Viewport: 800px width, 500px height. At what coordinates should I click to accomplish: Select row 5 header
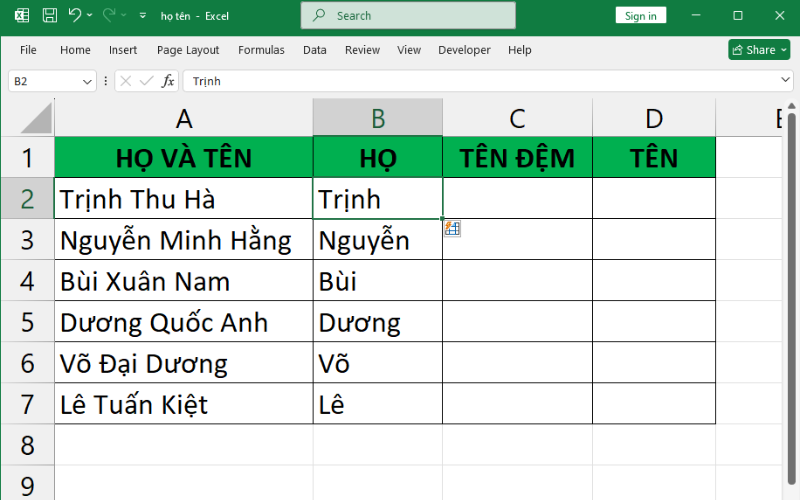point(27,322)
